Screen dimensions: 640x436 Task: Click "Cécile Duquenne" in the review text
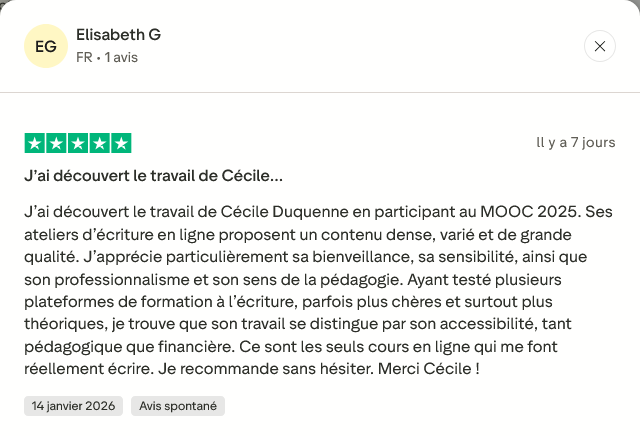283,213
